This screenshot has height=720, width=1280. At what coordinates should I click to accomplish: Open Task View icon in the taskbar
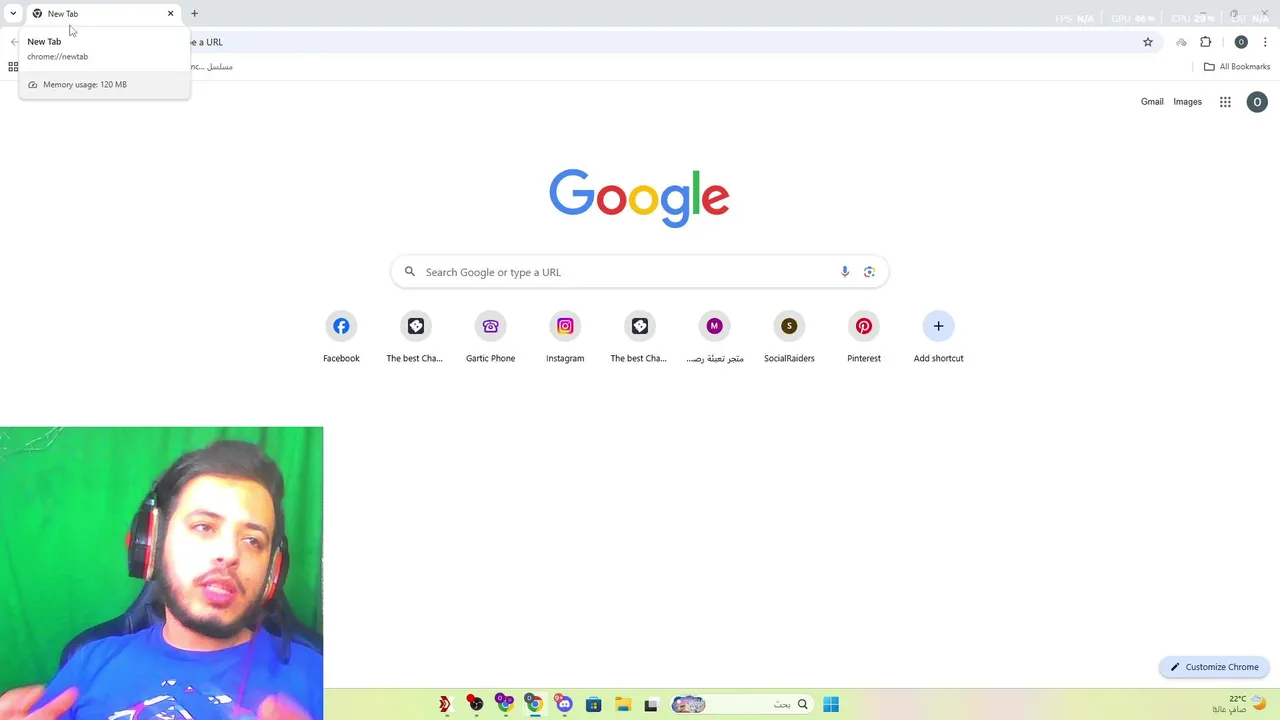pyautogui.click(x=651, y=705)
